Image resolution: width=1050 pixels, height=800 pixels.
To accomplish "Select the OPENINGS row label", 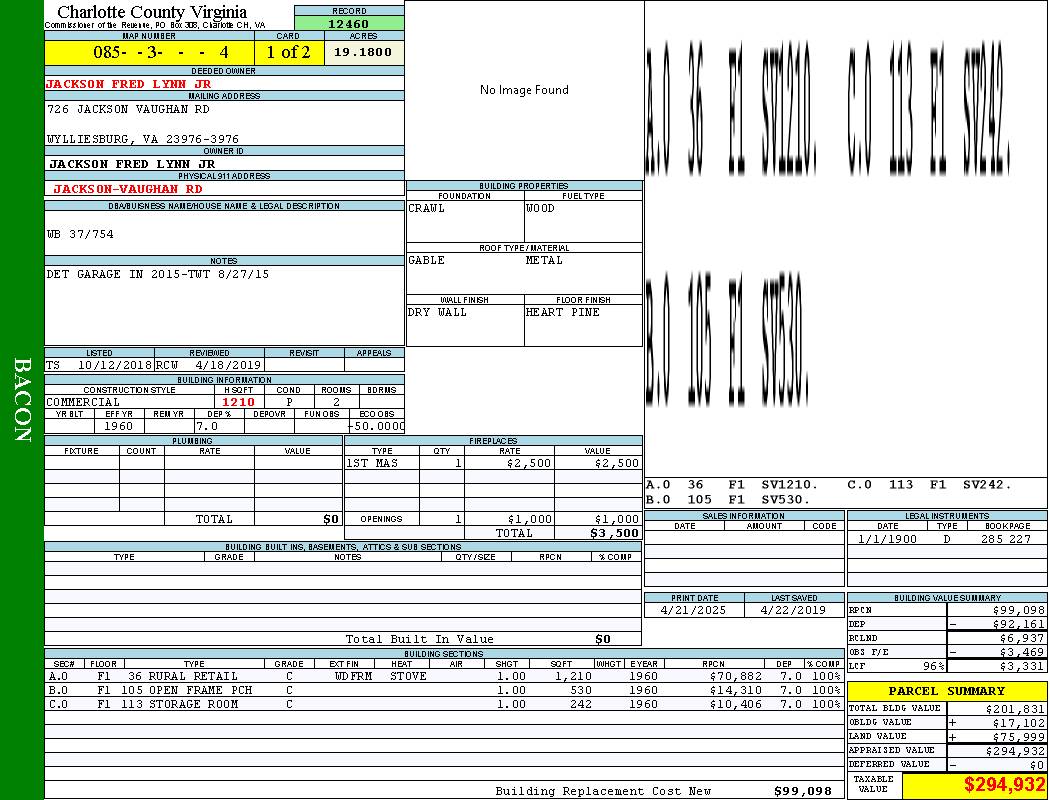I will (381, 519).
